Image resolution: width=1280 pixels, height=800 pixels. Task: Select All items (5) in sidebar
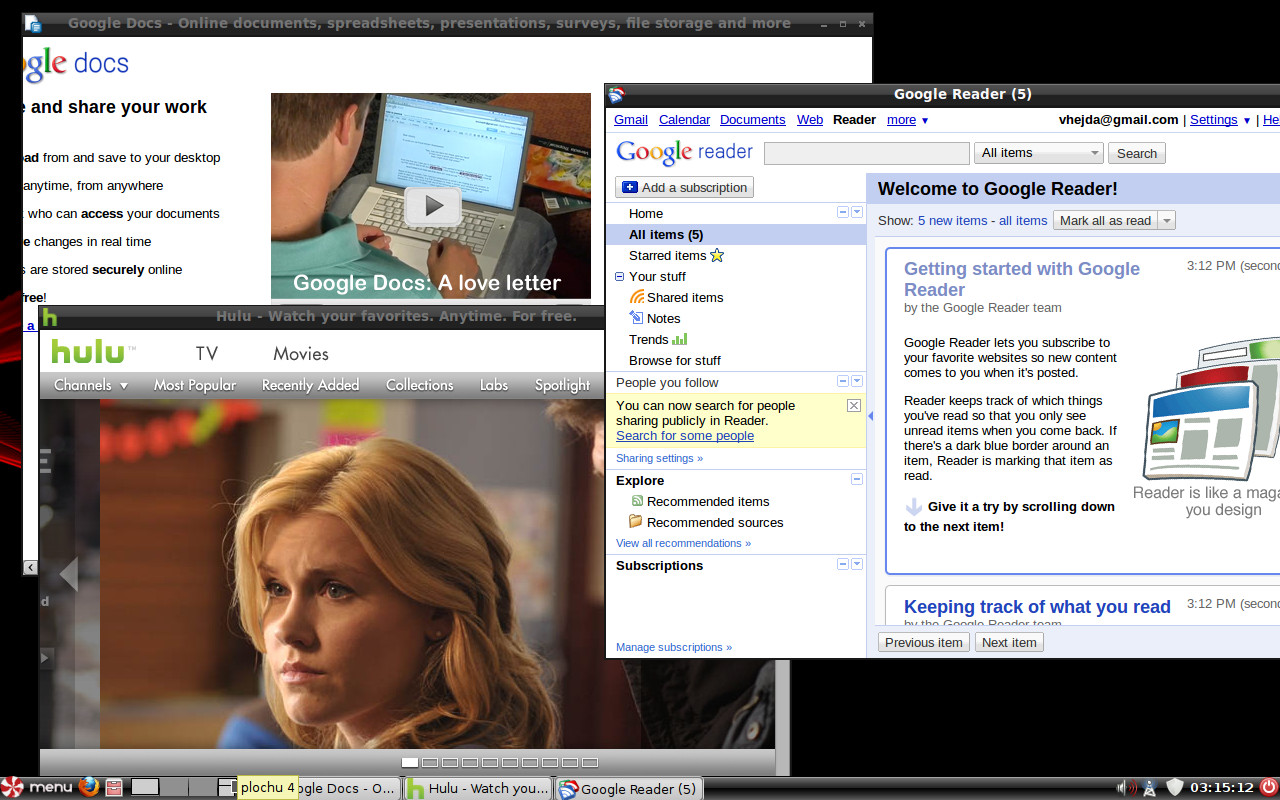(x=736, y=234)
